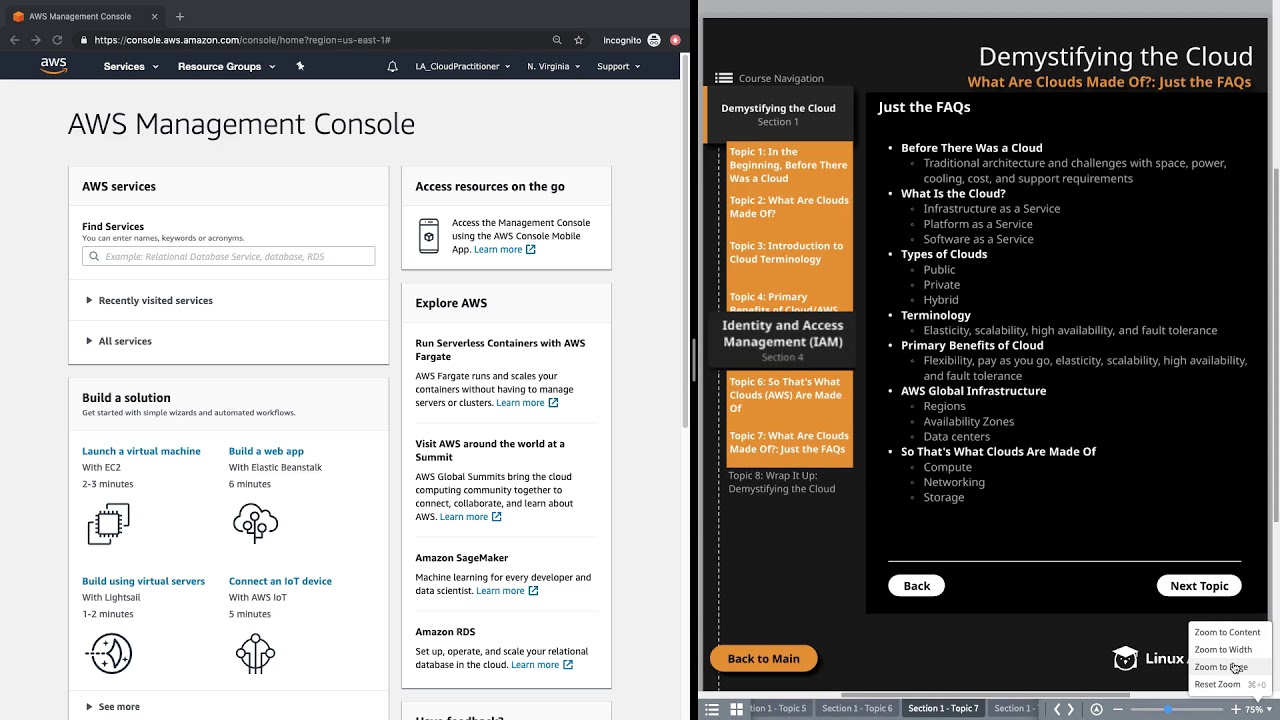Click the Find Services search field

tap(229, 256)
